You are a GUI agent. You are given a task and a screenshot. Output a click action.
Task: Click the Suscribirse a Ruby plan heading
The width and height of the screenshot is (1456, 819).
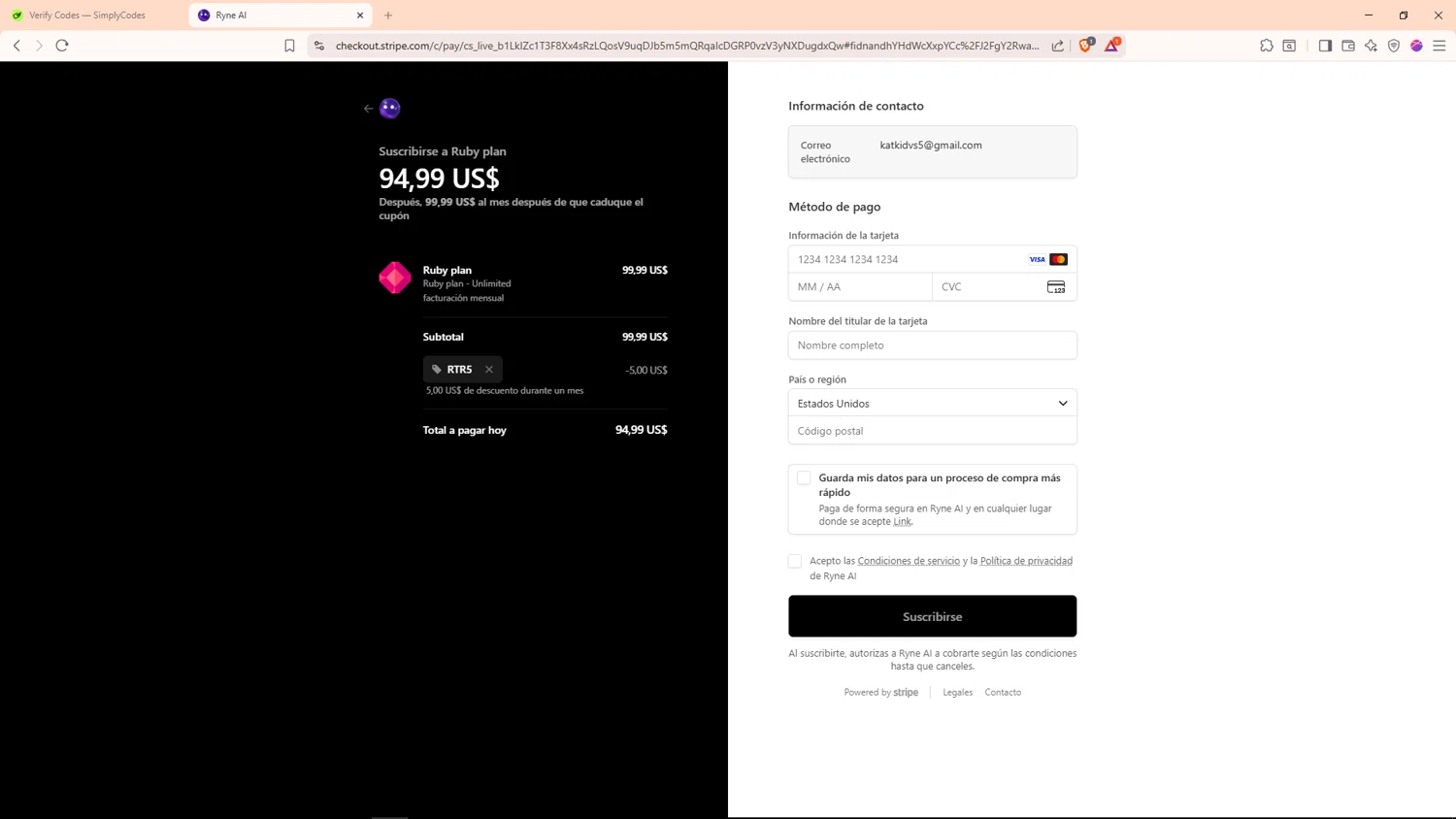443,151
